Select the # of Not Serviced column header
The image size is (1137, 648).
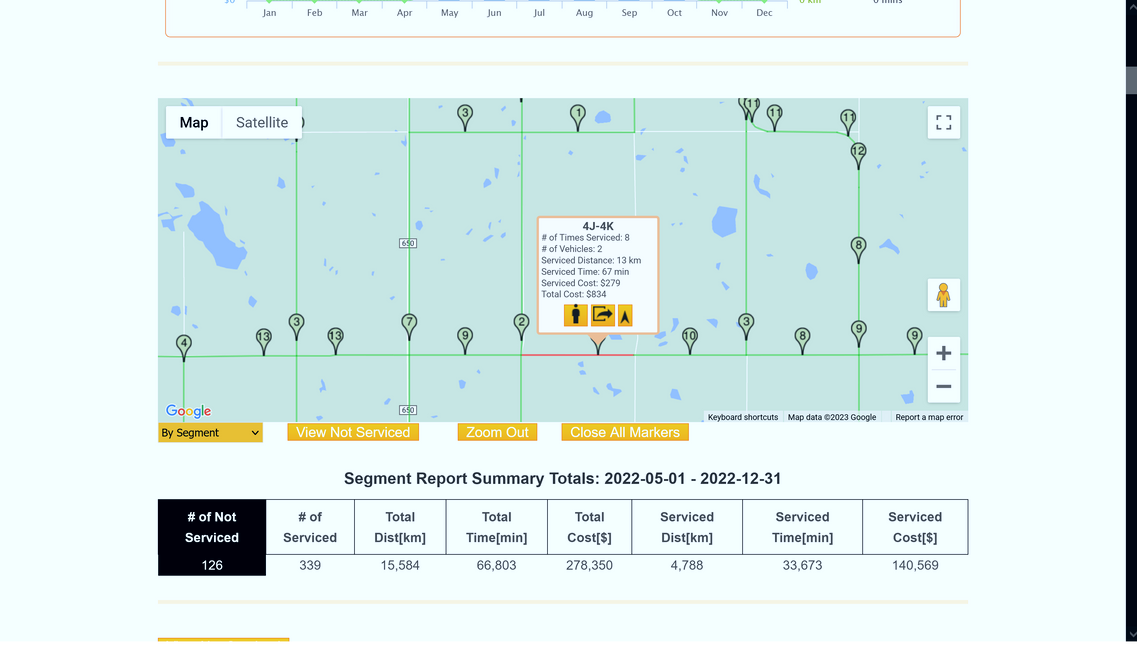pos(212,527)
